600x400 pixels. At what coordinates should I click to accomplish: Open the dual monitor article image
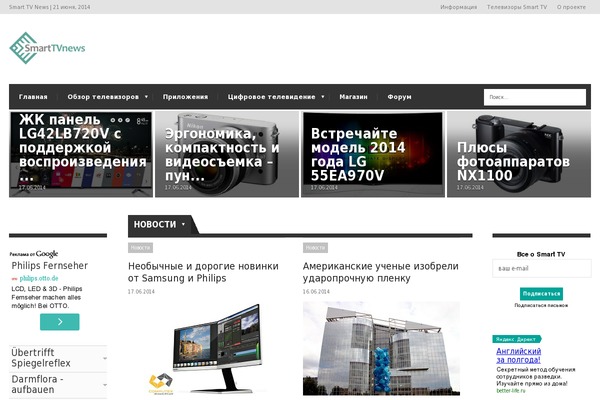coord(207,348)
